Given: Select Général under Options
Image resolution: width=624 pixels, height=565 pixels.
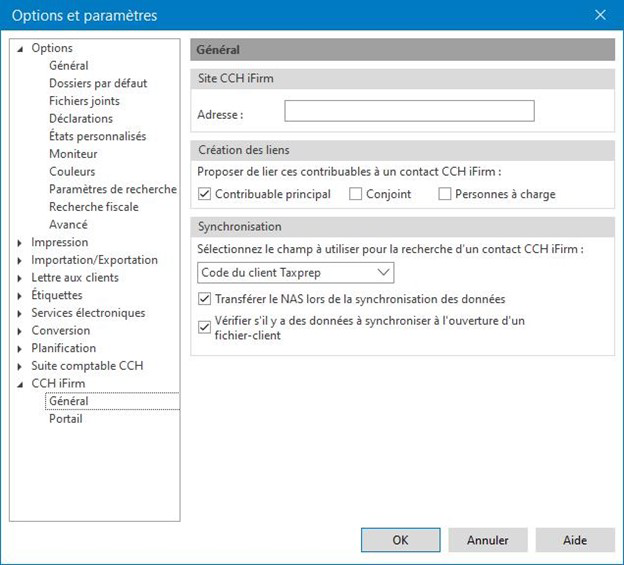Looking at the screenshot, I should (x=68, y=65).
